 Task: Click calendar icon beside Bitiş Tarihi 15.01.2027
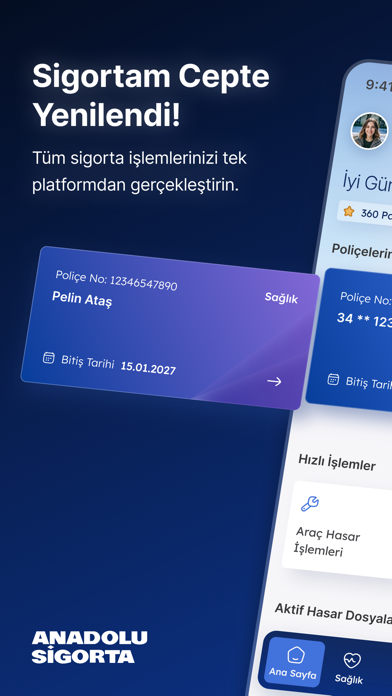[49, 357]
